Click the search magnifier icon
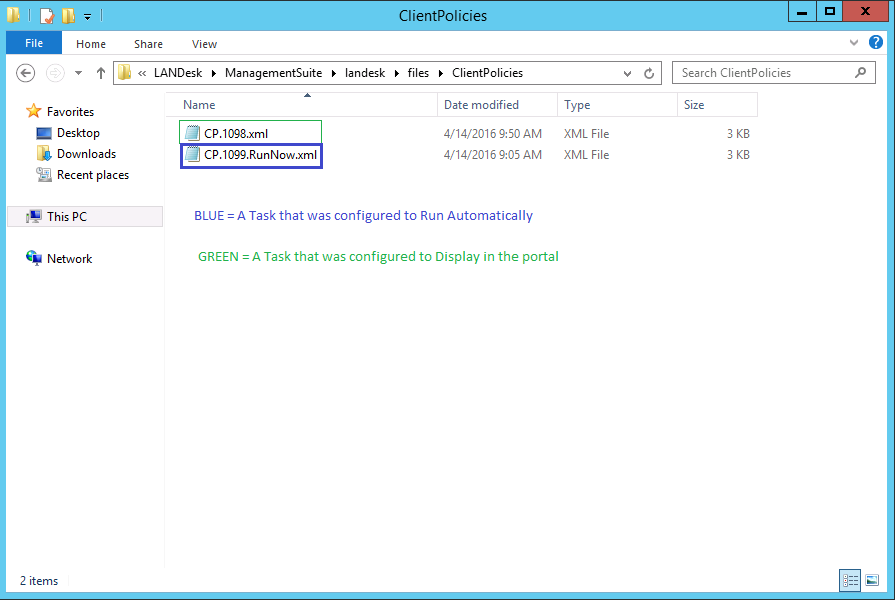 pyautogui.click(x=860, y=72)
